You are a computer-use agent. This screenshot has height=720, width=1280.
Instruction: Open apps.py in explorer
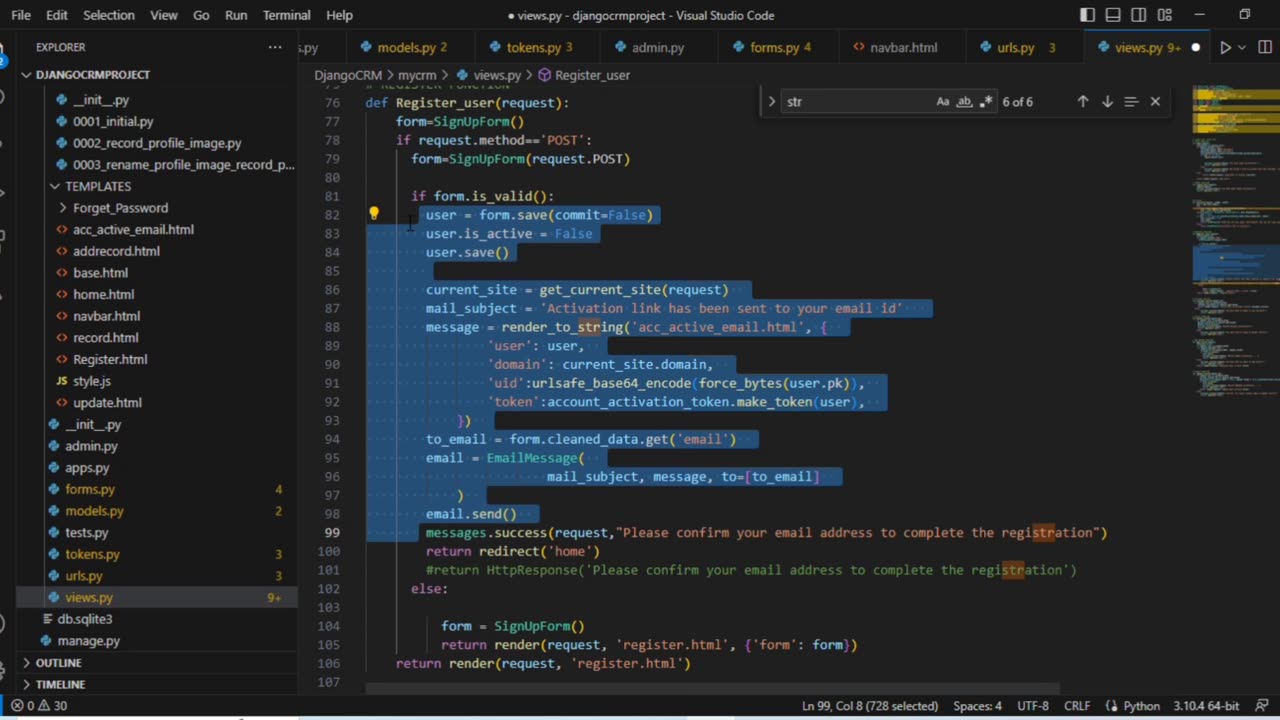point(87,467)
